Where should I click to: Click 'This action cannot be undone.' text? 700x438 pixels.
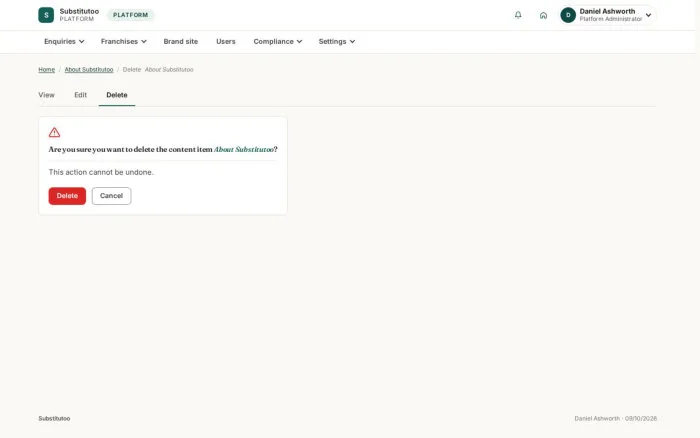101,172
